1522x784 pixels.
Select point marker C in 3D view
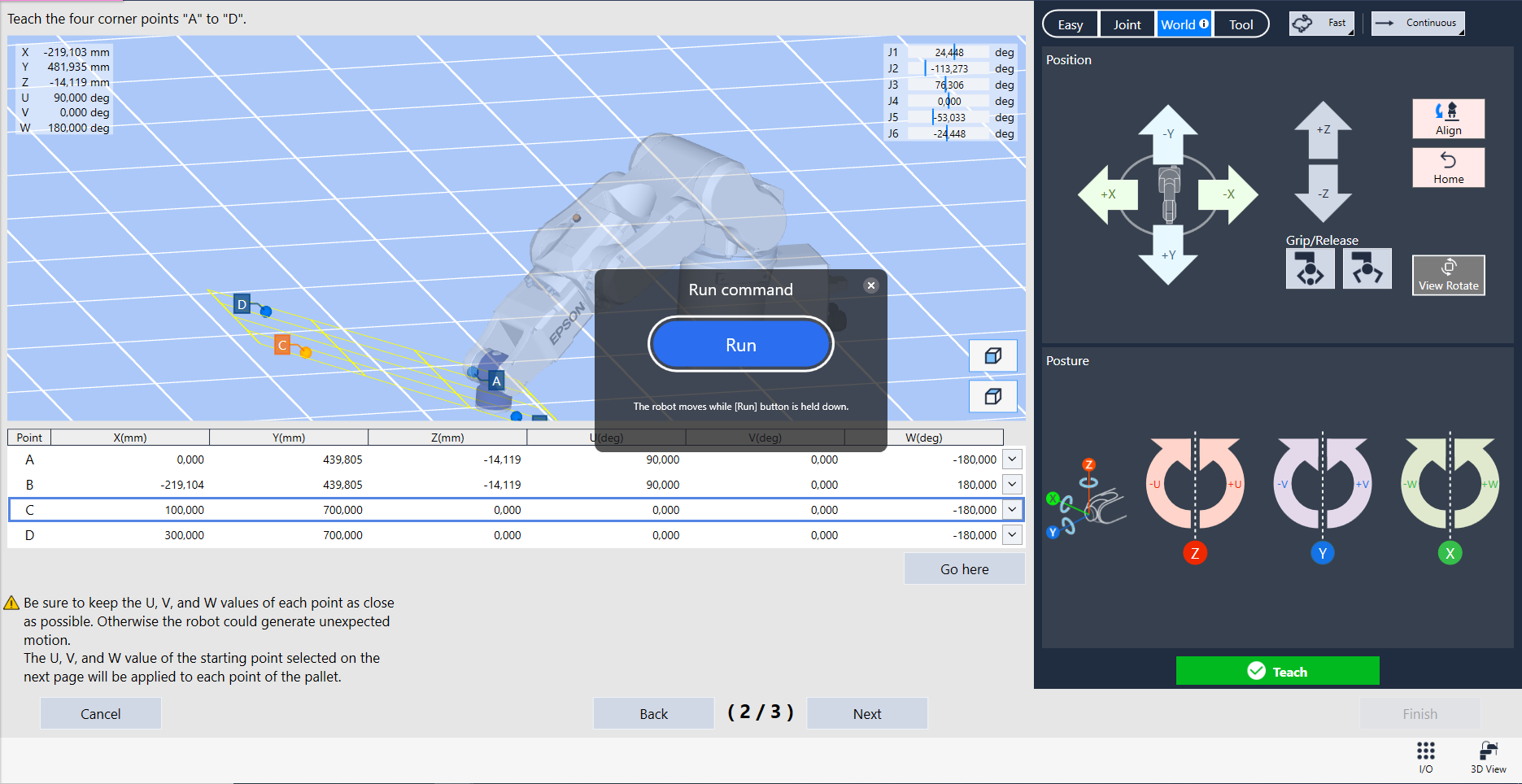click(282, 345)
